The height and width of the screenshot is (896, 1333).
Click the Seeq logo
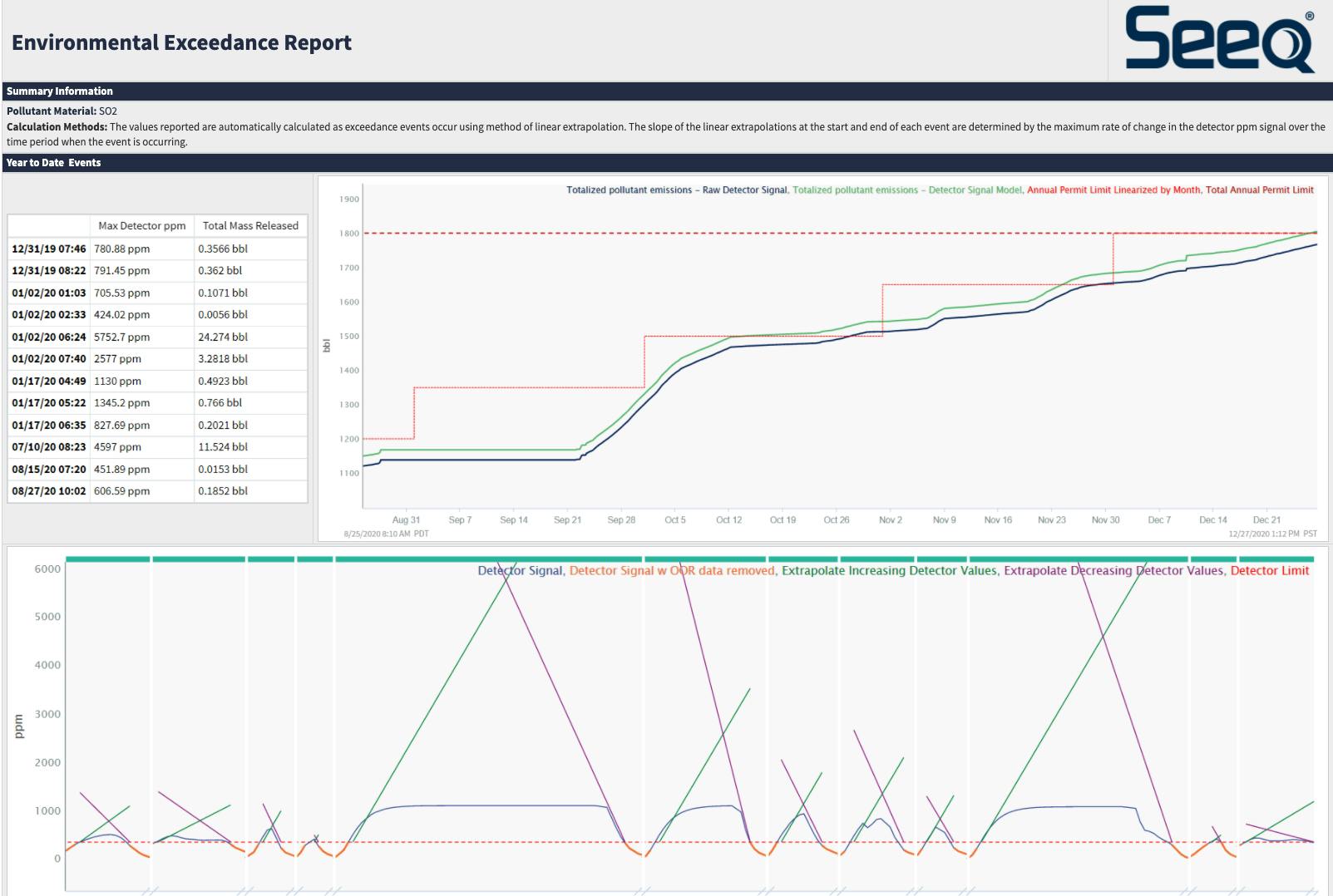click(1219, 38)
